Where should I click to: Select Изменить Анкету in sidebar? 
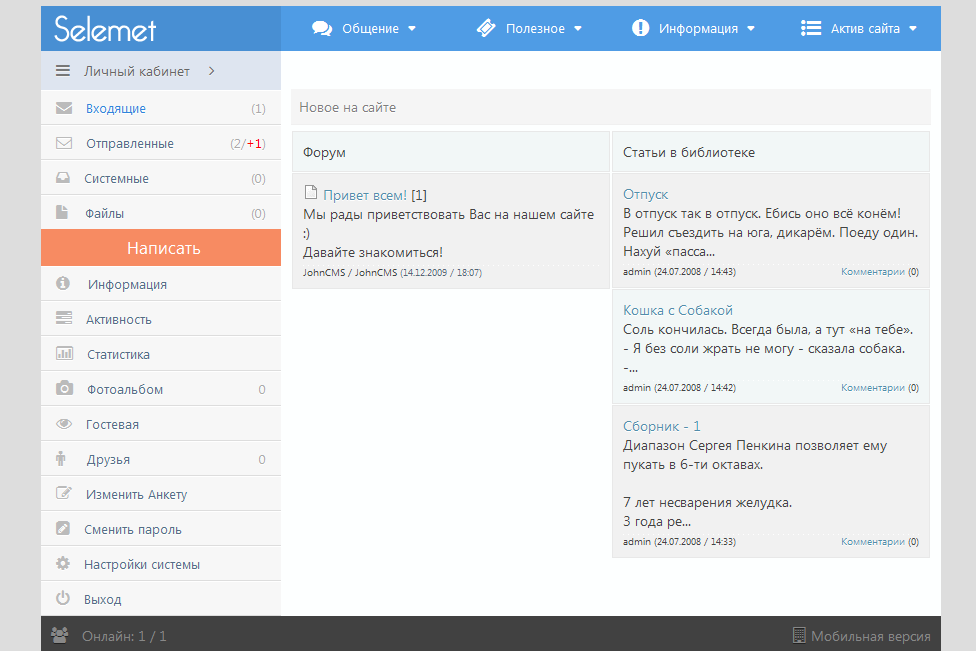(x=136, y=494)
